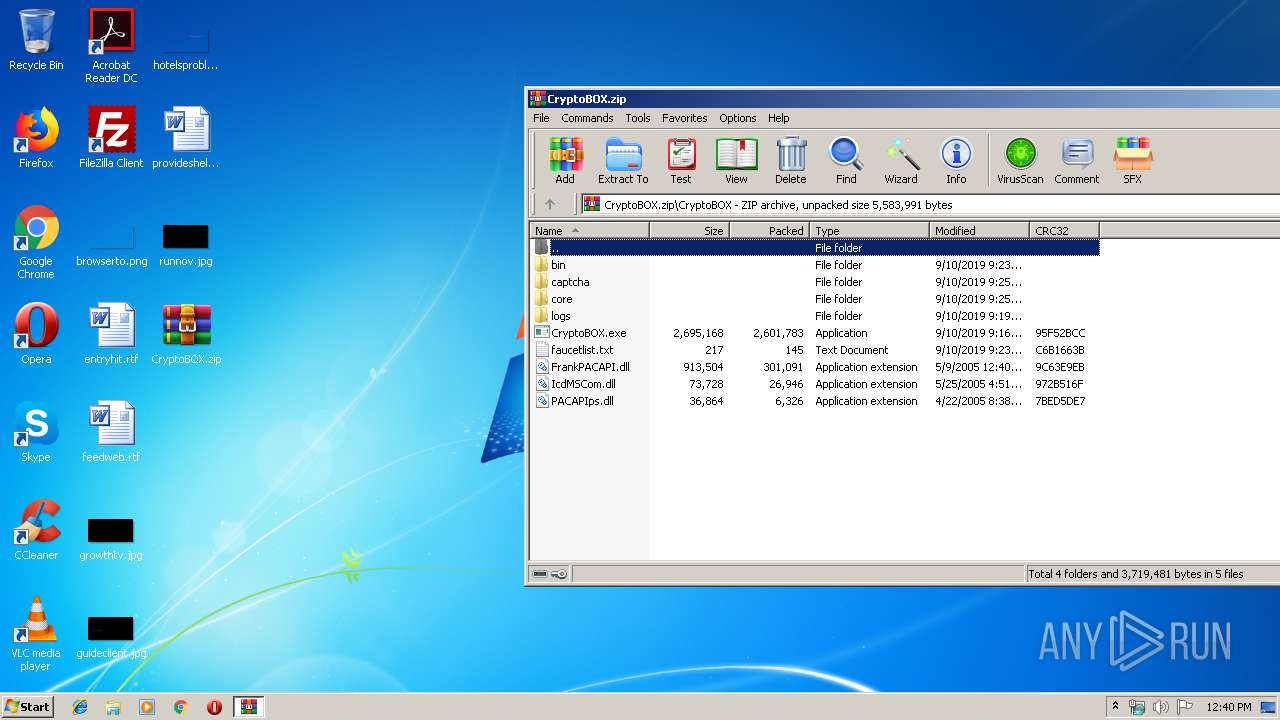Select the Firefox desktop shortcut
1280x720 pixels.
tap(36, 139)
